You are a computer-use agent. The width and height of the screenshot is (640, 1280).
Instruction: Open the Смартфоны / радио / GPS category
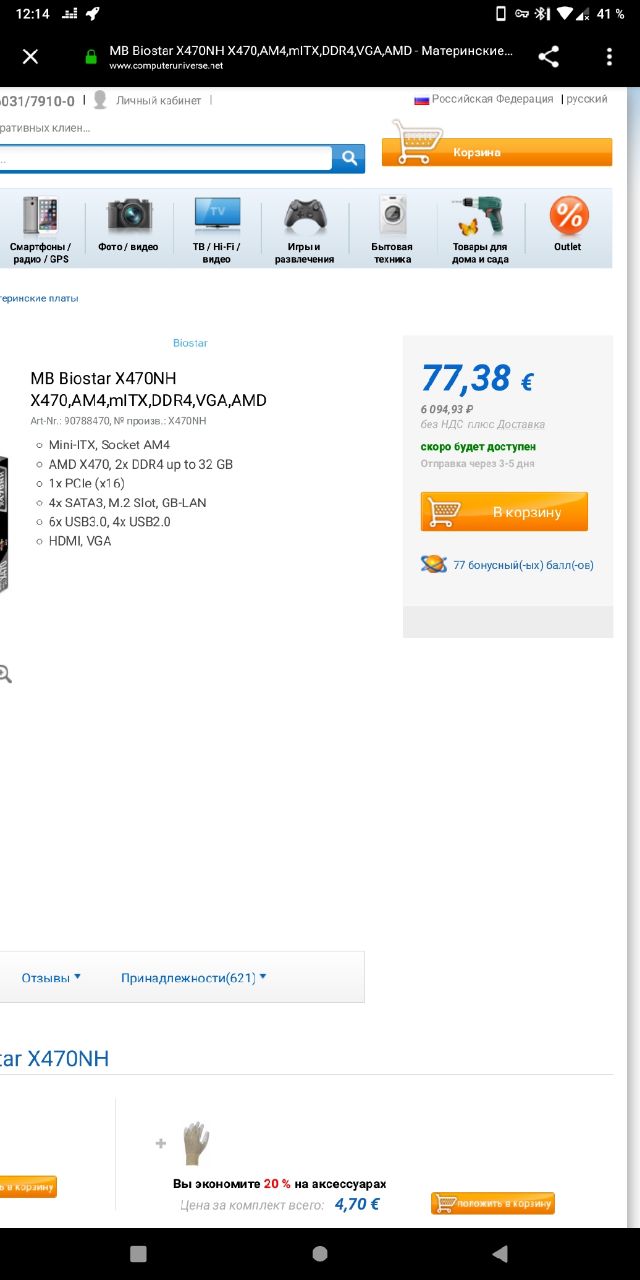click(x=40, y=230)
